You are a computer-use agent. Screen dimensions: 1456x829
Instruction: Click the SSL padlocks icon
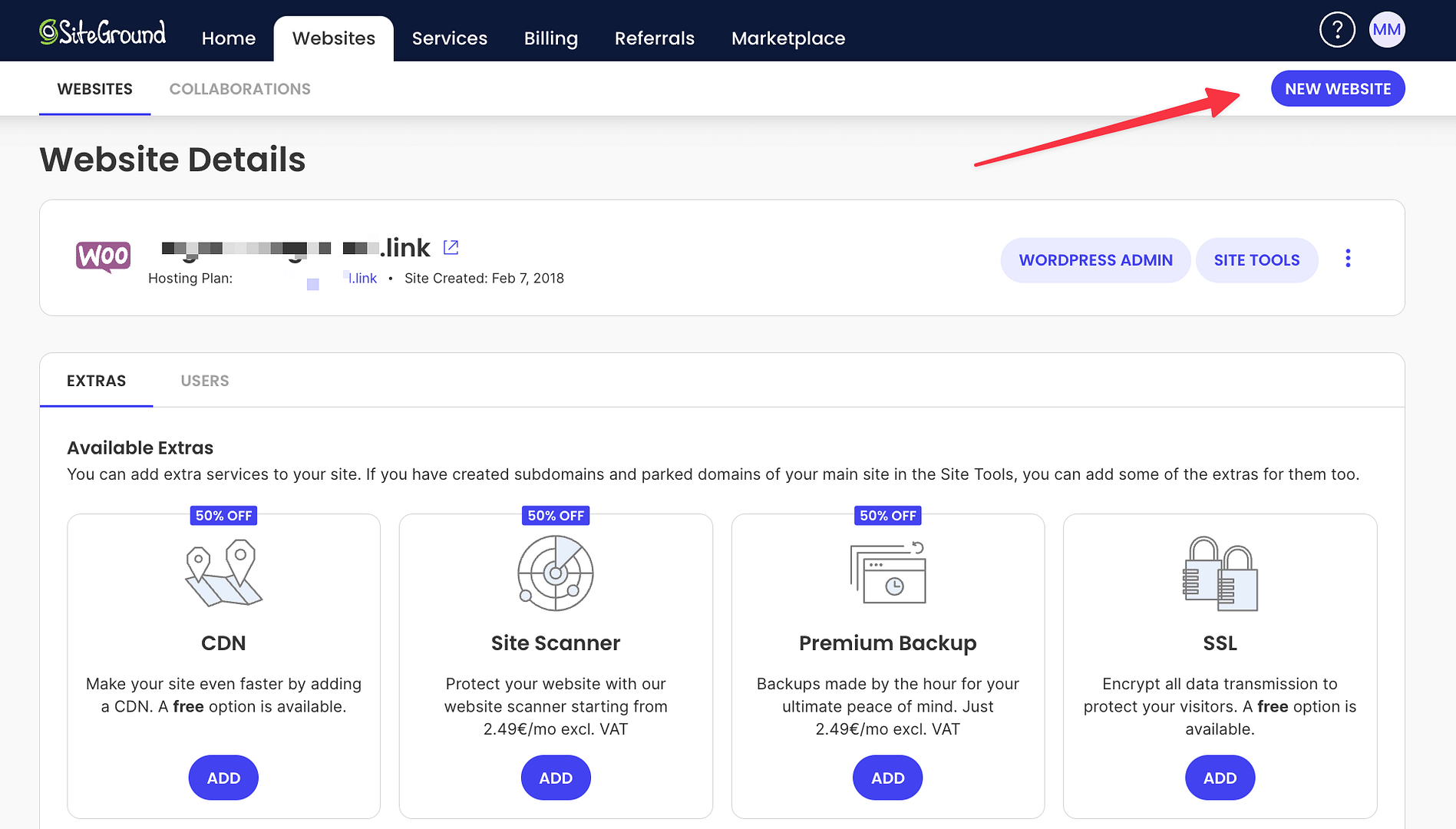1220,573
